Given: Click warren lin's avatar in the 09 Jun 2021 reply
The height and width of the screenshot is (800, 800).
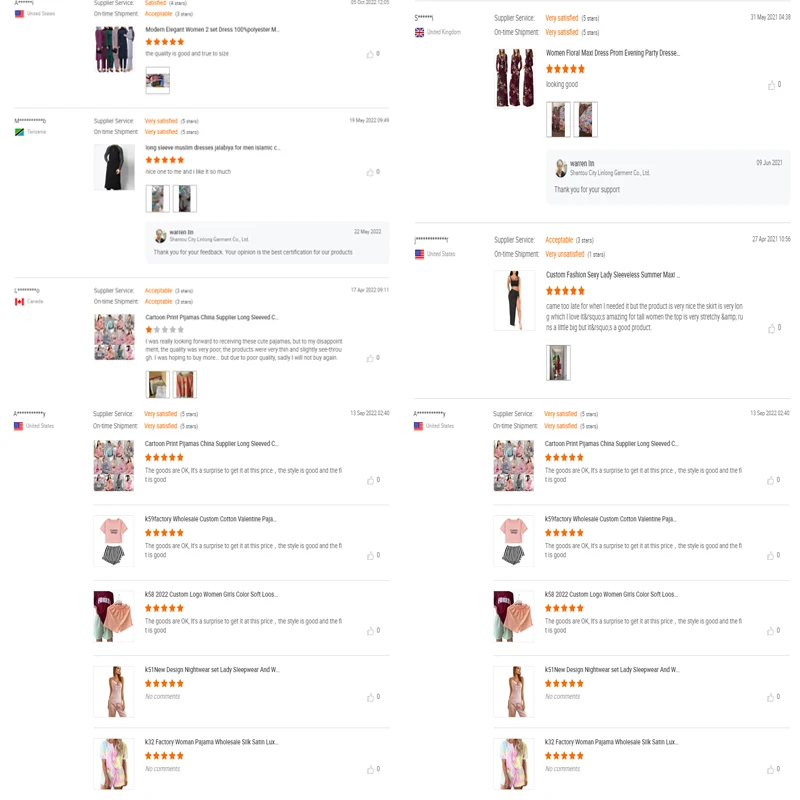Looking at the screenshot, I should pyautogui.click(x=561, y=168).
